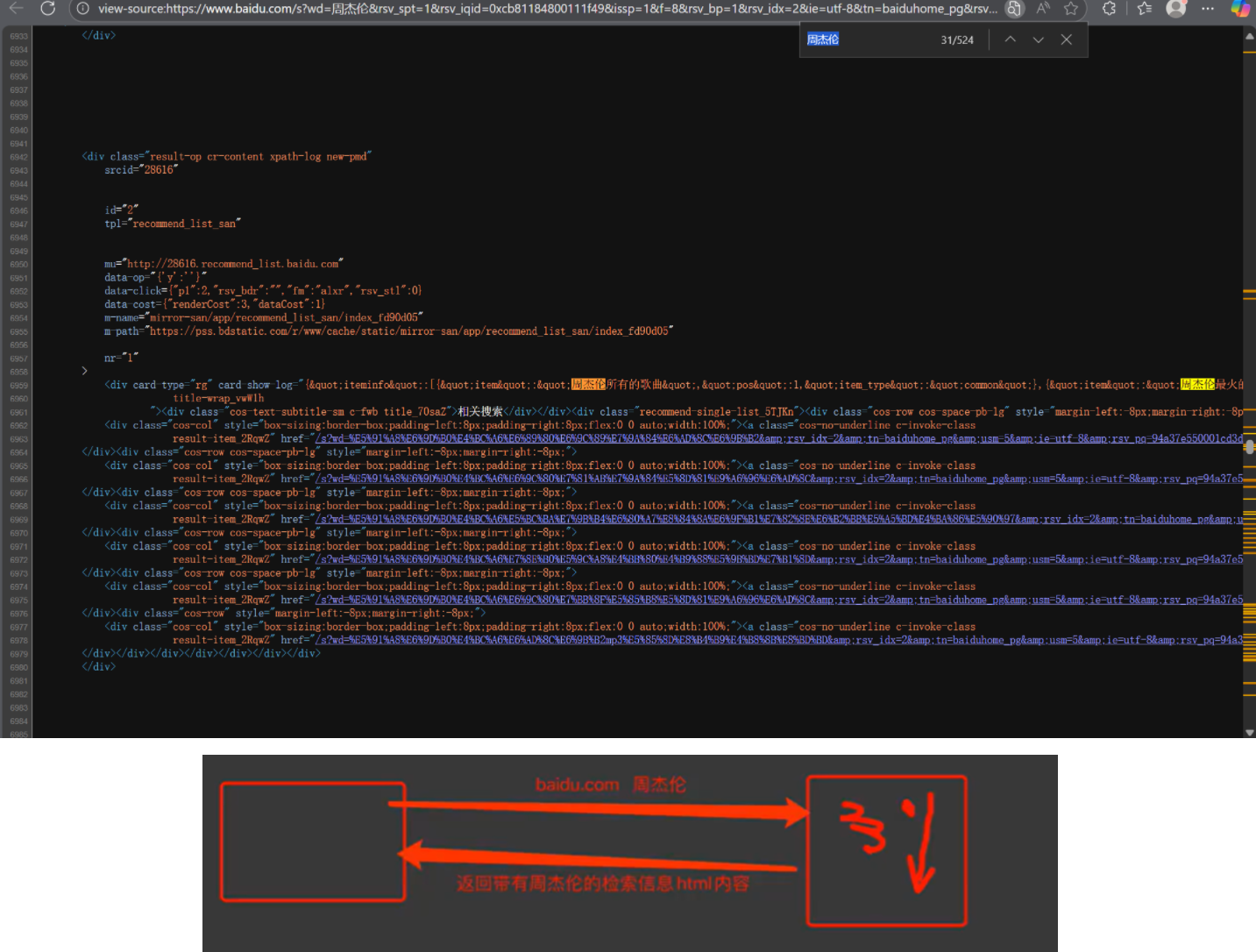This screenshot has width=1256, height=952.
Task: Click the id="2" attribute text
Action: [122, 210]
